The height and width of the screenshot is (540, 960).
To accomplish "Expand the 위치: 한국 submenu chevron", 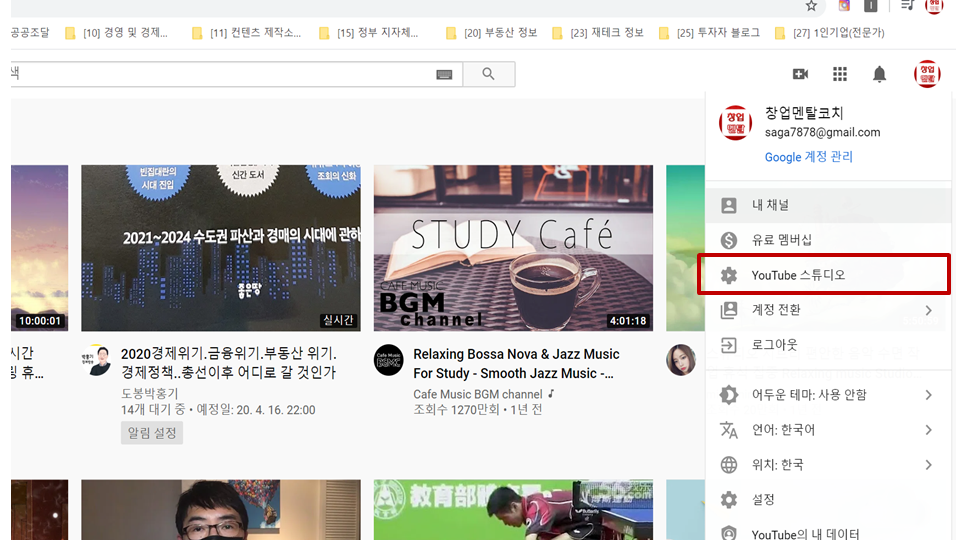I will 929,465.
